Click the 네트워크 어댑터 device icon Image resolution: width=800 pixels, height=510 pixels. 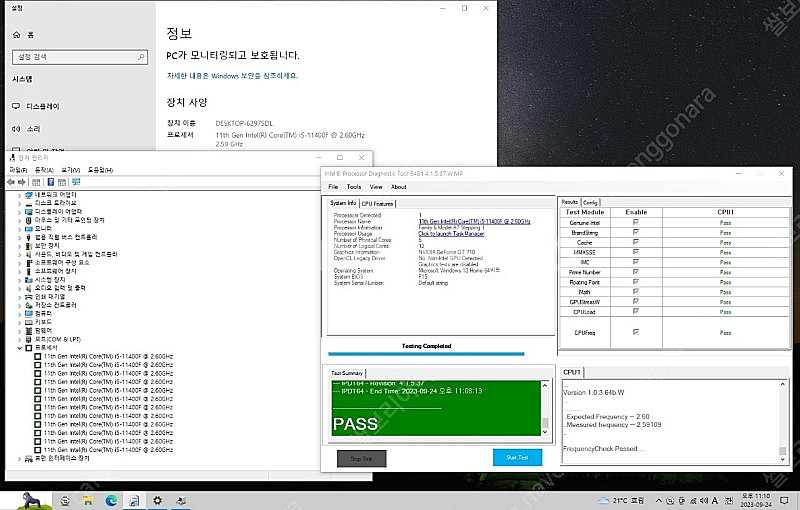tap(29, 195)
